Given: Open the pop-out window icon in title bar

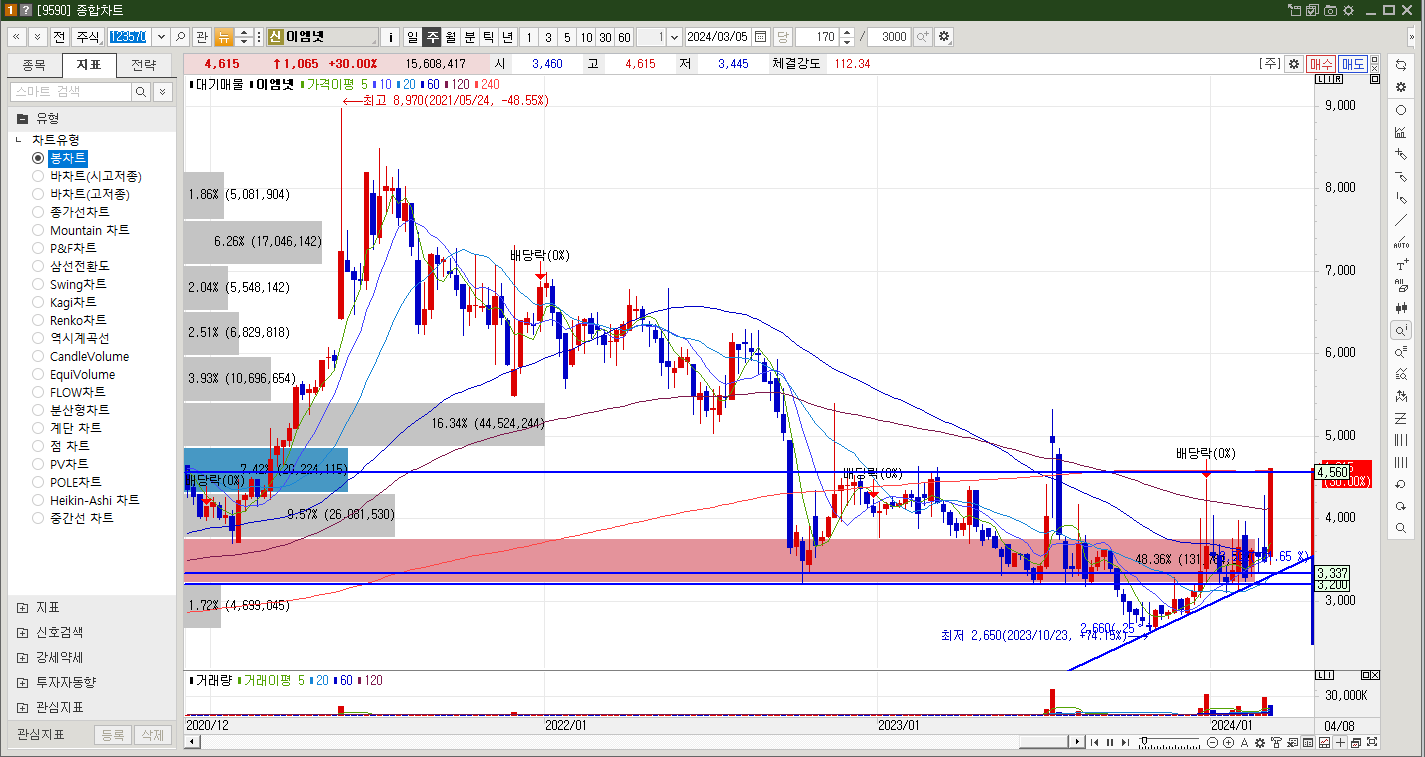Looking at the screenshot, I should 1294,10.
